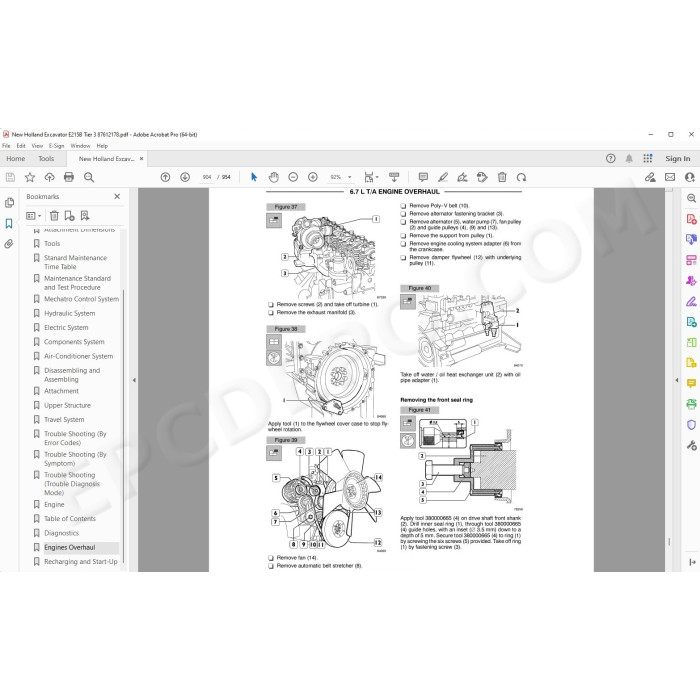Add a new bookmark icon

pyautogui.click(x=69, y=216)
